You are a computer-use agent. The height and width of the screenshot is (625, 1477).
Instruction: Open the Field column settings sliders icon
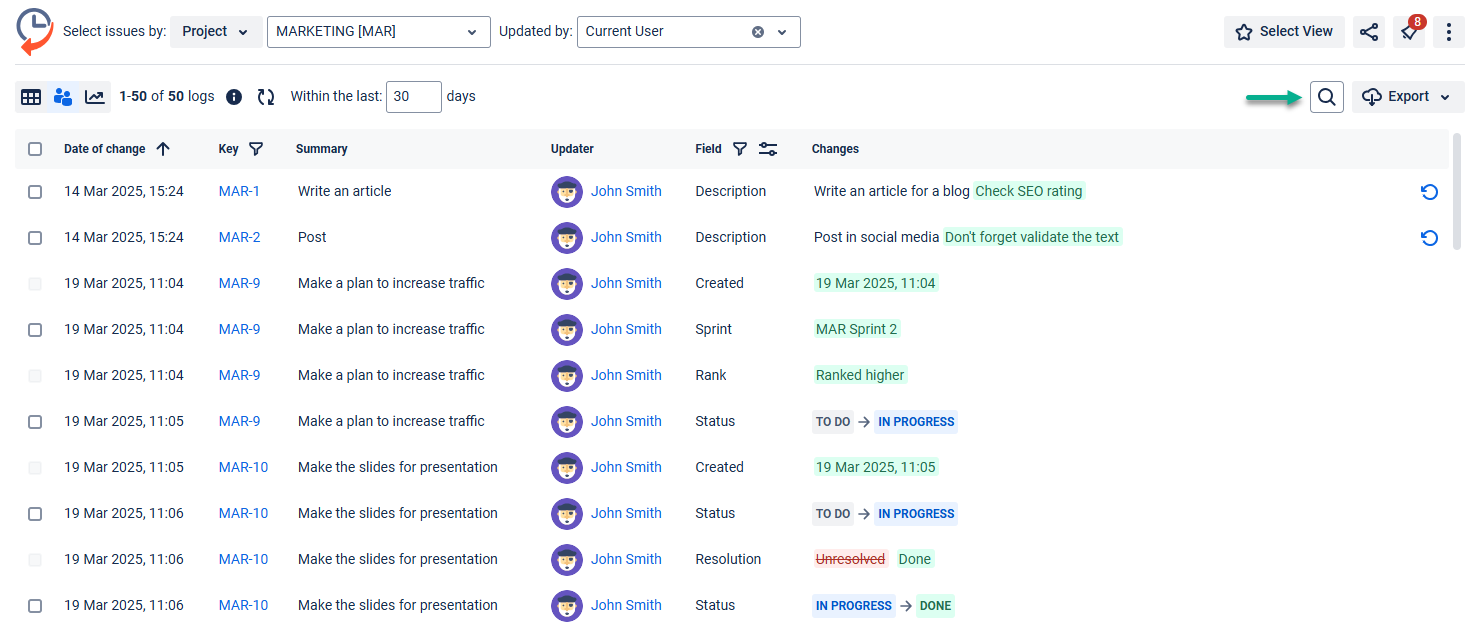[x=768, y=149]
